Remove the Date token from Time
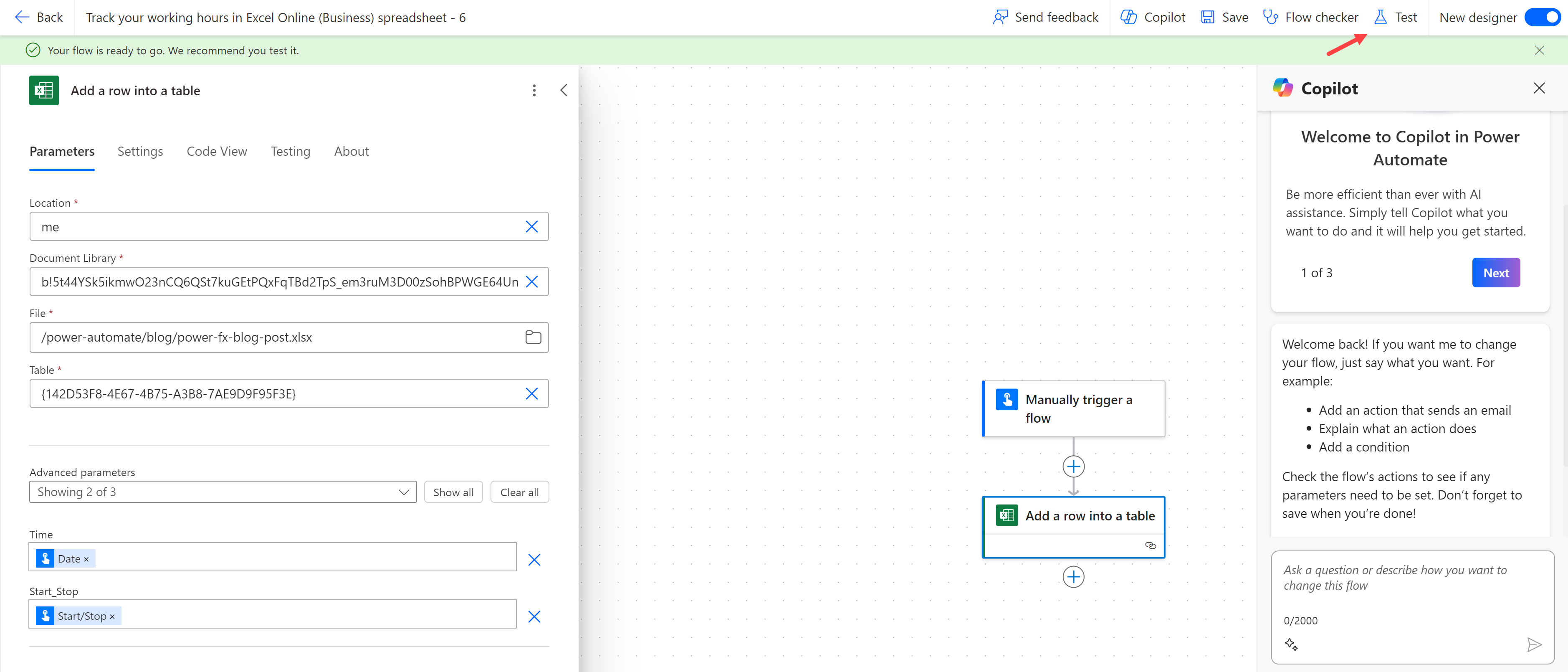This screenshot has width=1568, height=672. tap(86, 559)
